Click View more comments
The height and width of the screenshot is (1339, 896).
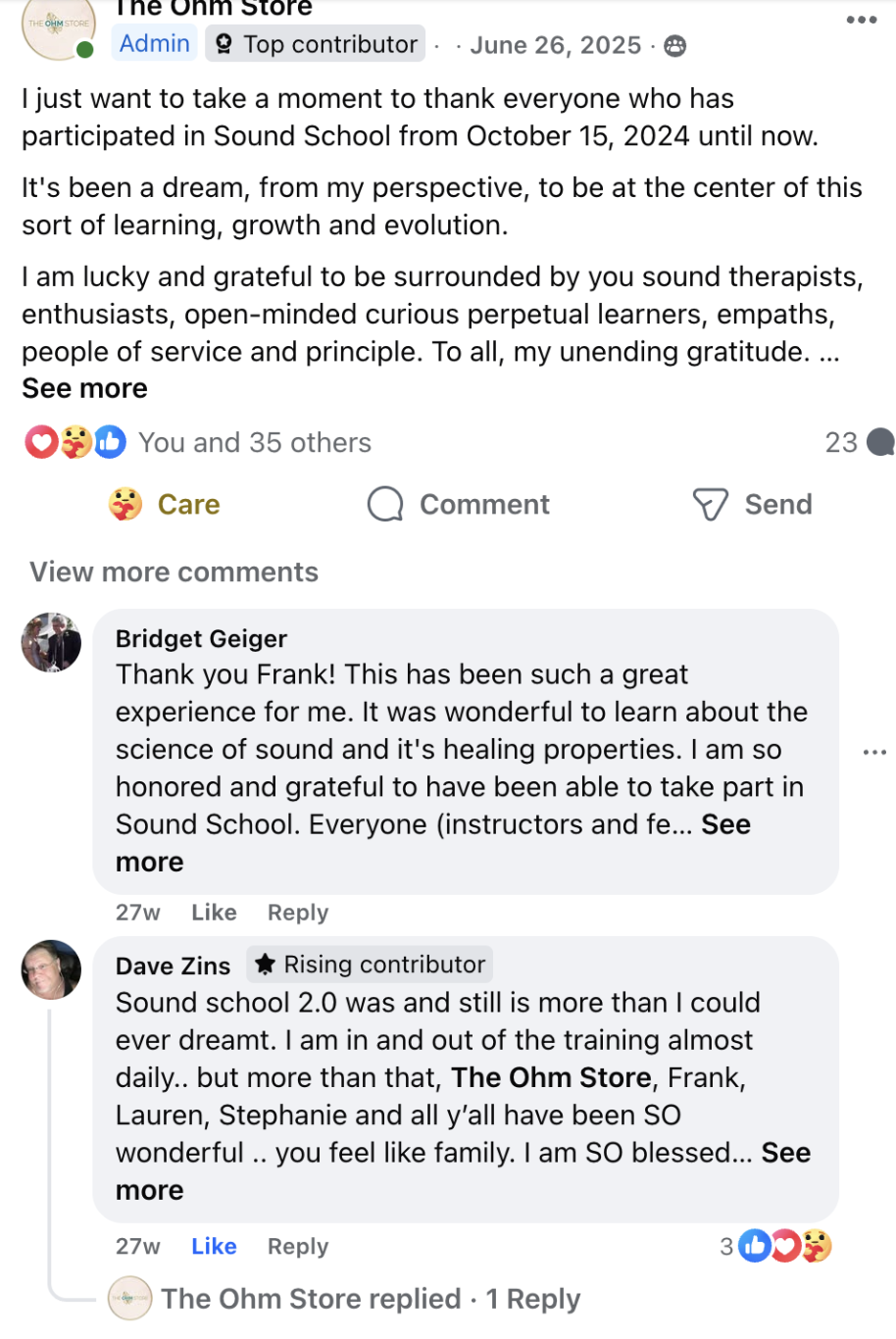[x=174, y=572]
